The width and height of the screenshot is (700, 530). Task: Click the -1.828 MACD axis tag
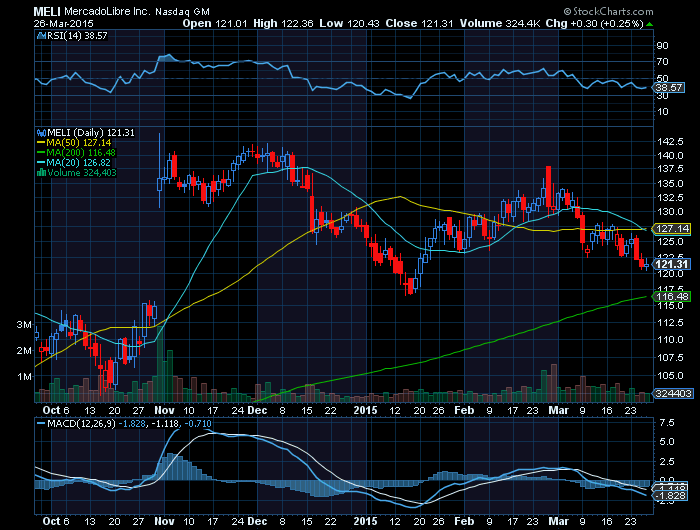pos(670,496)
